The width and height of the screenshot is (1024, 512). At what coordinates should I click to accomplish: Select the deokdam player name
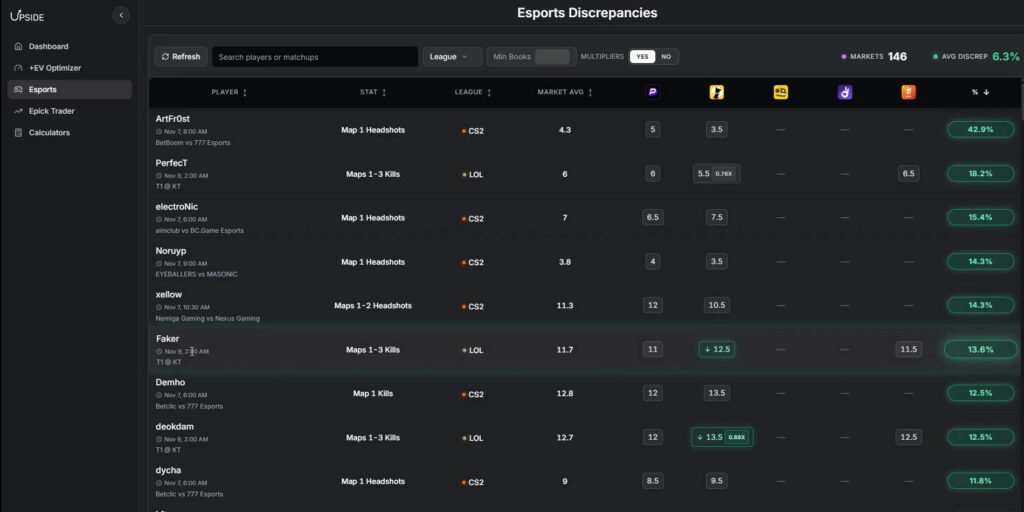[174, 426]
